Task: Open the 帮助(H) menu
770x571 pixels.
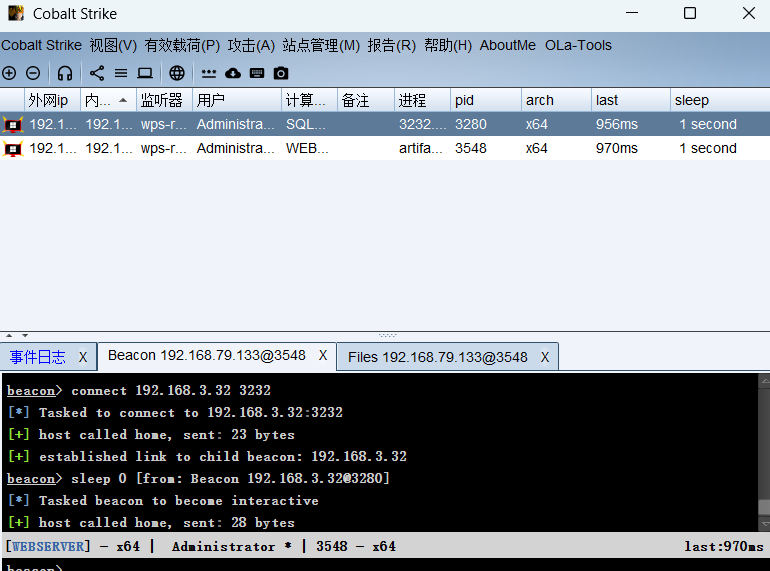Action: 448,45
